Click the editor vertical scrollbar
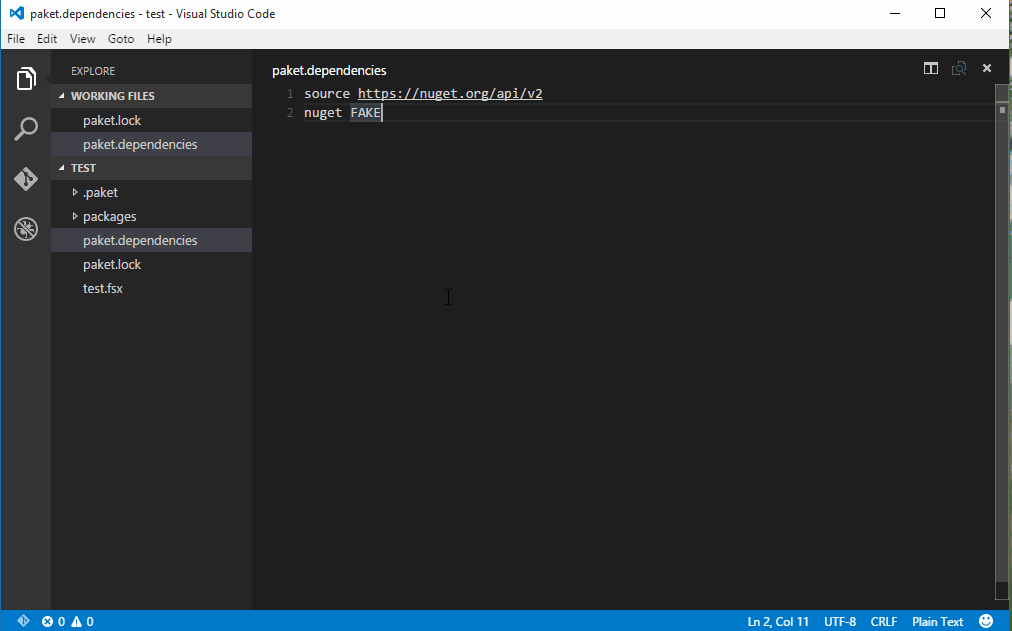Viewport: 1012px width, 631px height. [x=1002, y=342]
